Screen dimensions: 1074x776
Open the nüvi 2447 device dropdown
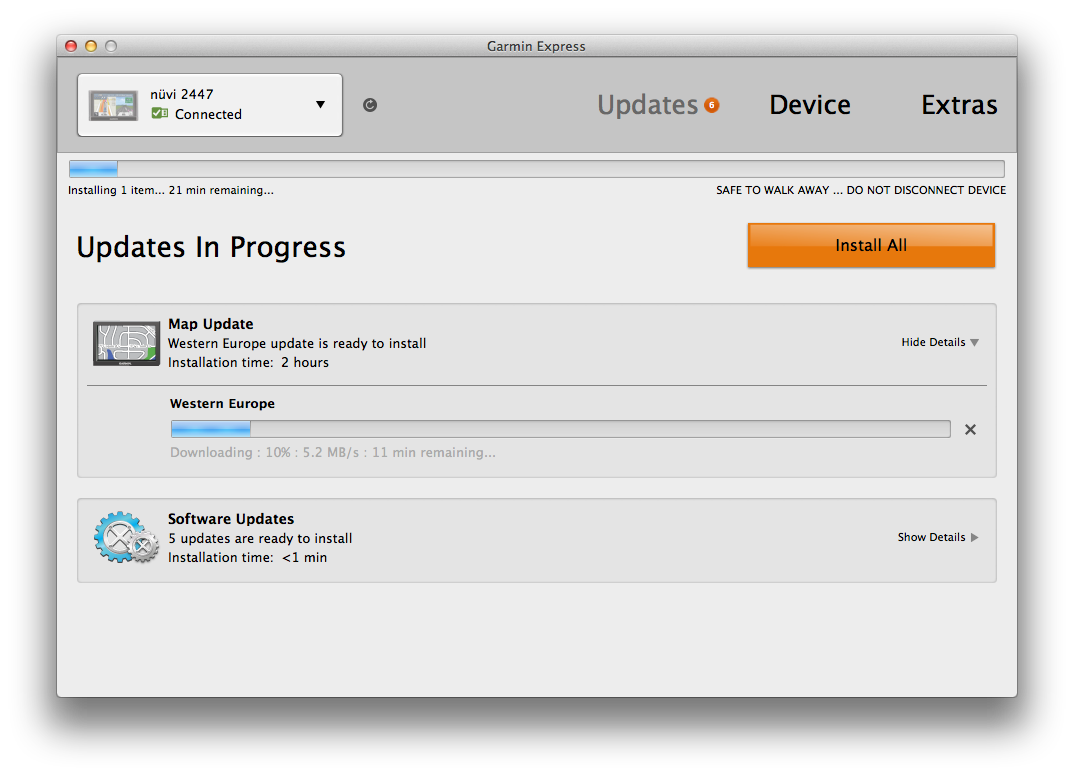click(210, 105)
